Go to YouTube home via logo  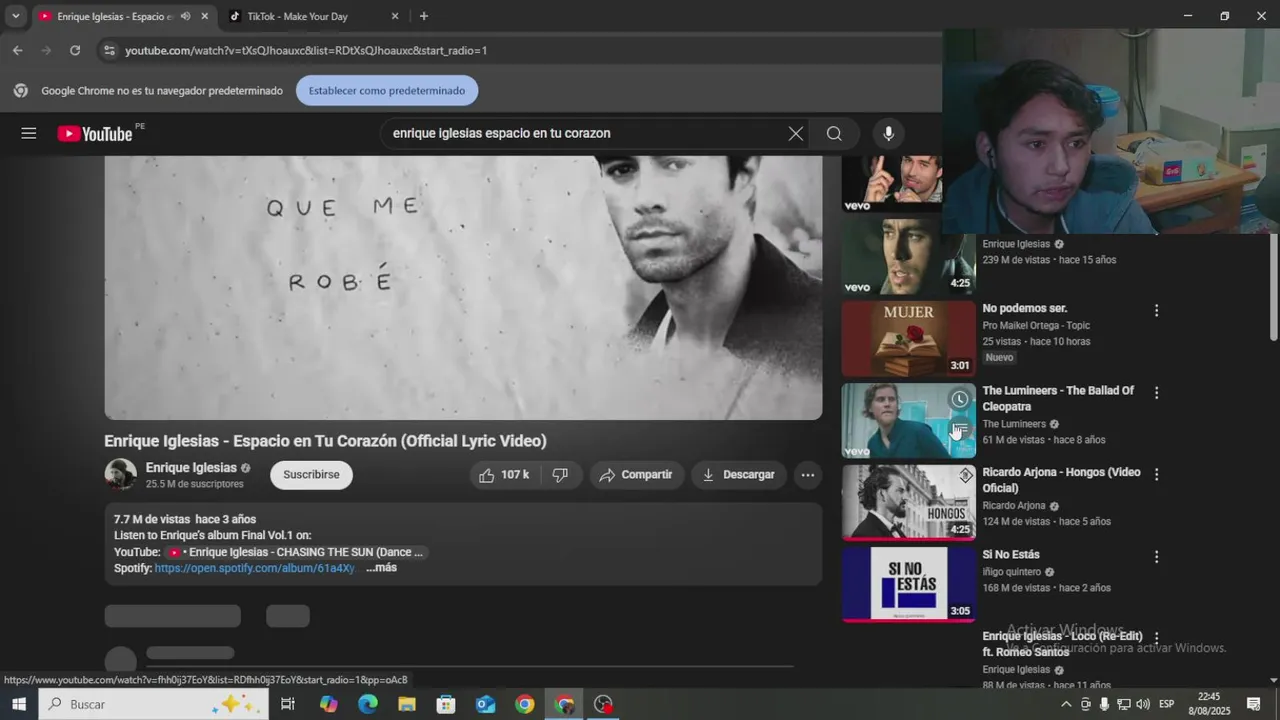pos(95,134)
